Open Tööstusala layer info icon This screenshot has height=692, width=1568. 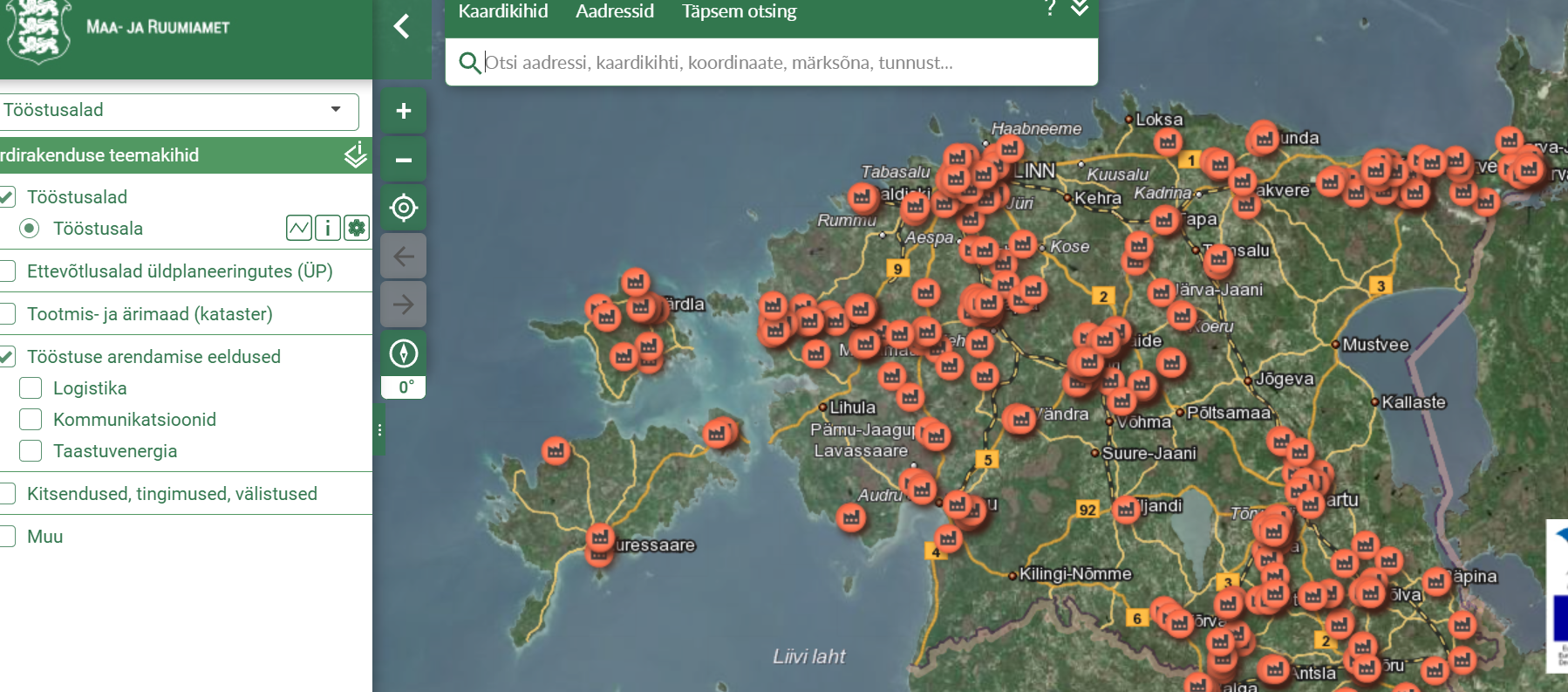click(x=327, y=229)
